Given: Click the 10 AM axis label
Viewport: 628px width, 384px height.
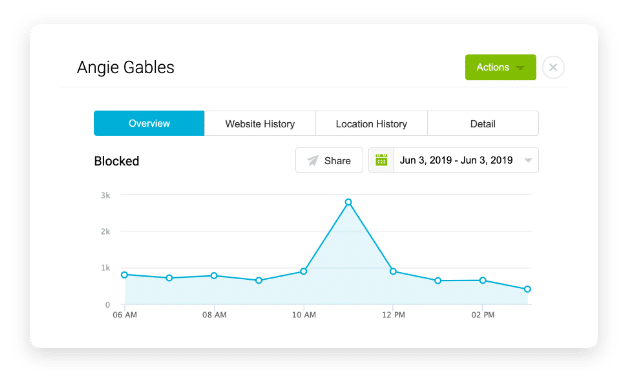Looking at the screenshot, I should [x=304, y=315].
